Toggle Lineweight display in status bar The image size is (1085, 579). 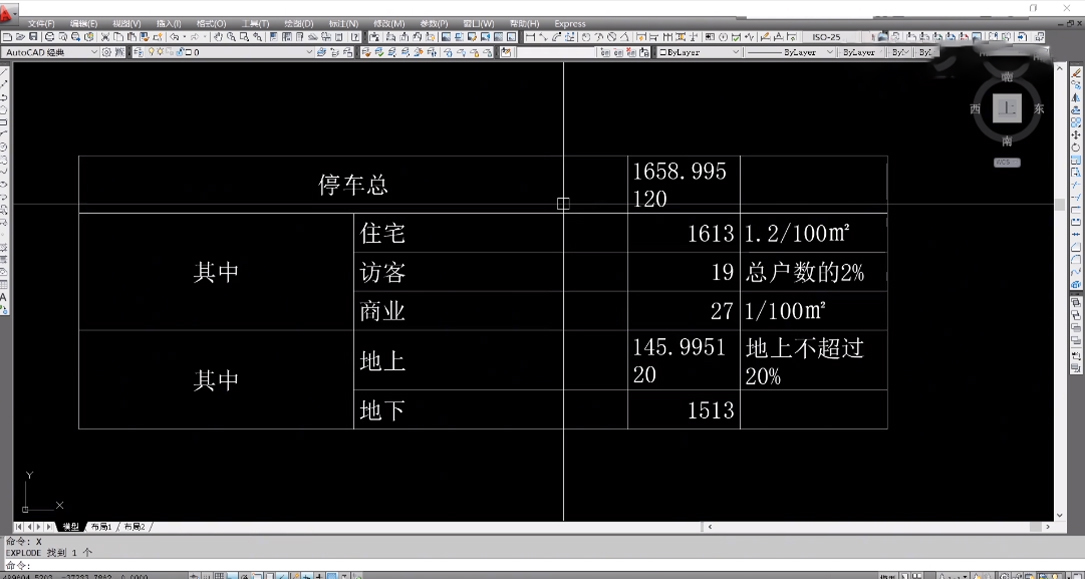click(x=318, y=575)
